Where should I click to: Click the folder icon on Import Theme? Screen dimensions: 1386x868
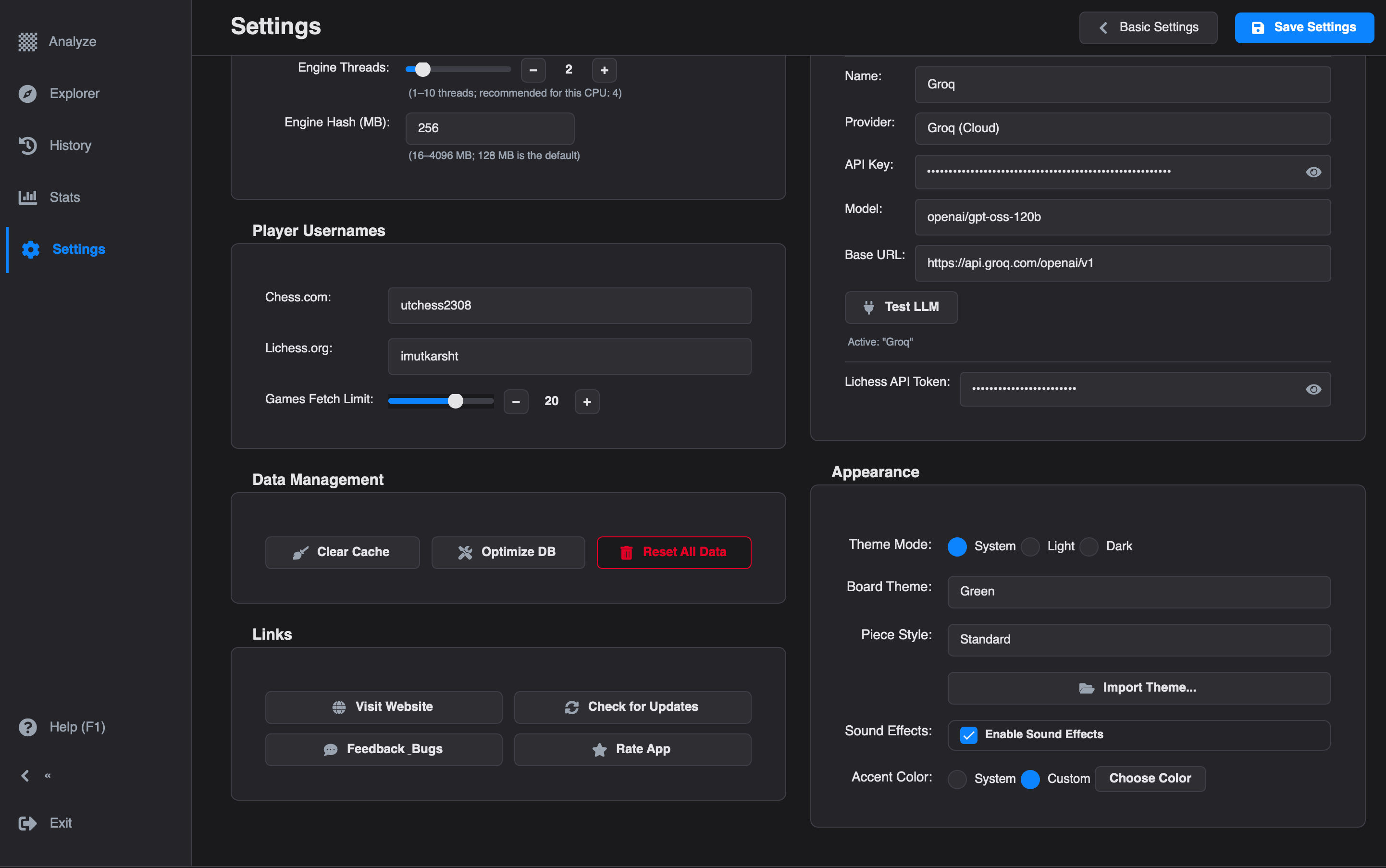click(x=1087, y=688)
